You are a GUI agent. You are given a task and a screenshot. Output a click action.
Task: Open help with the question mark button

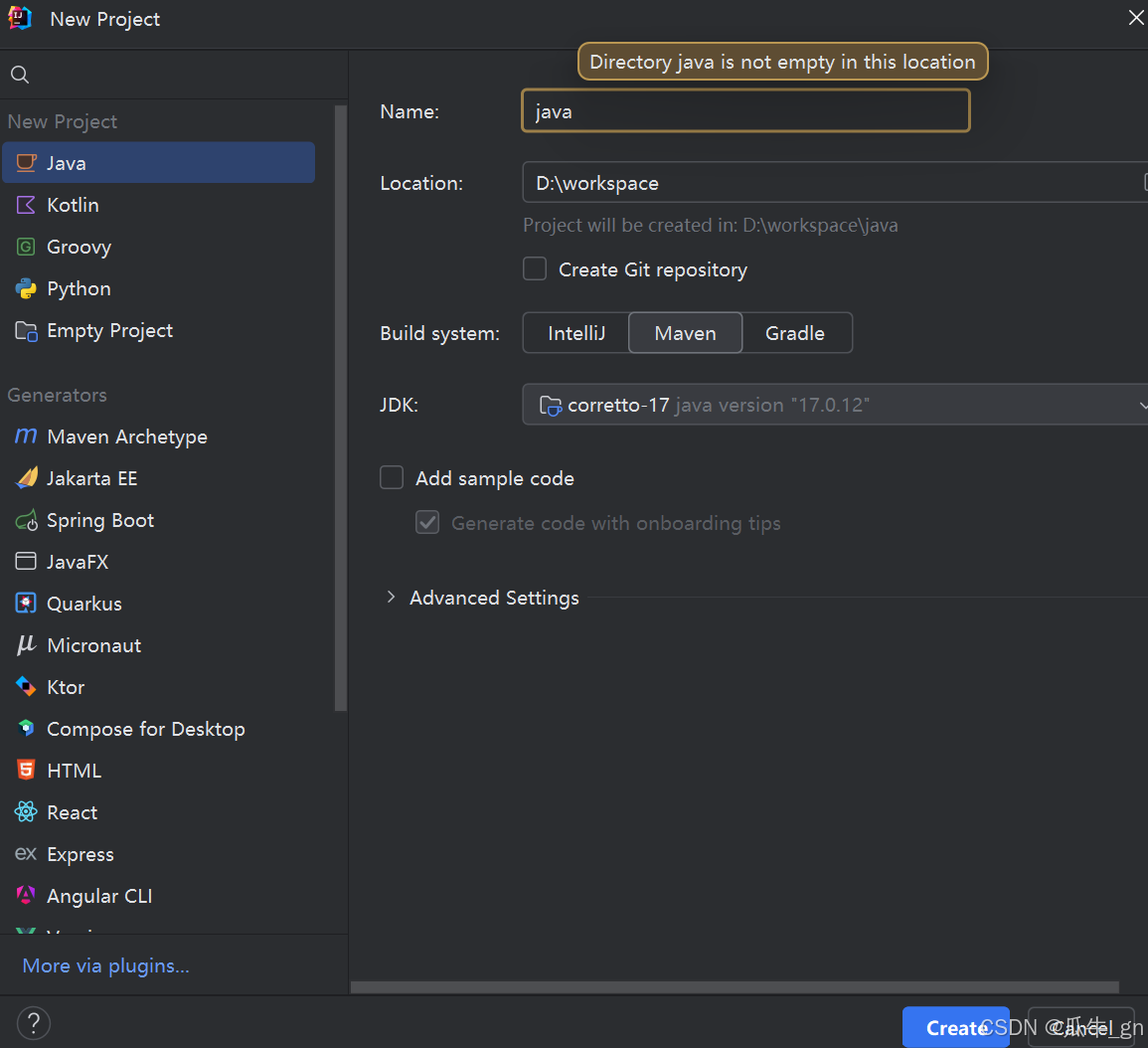[x=34, y=1023]
